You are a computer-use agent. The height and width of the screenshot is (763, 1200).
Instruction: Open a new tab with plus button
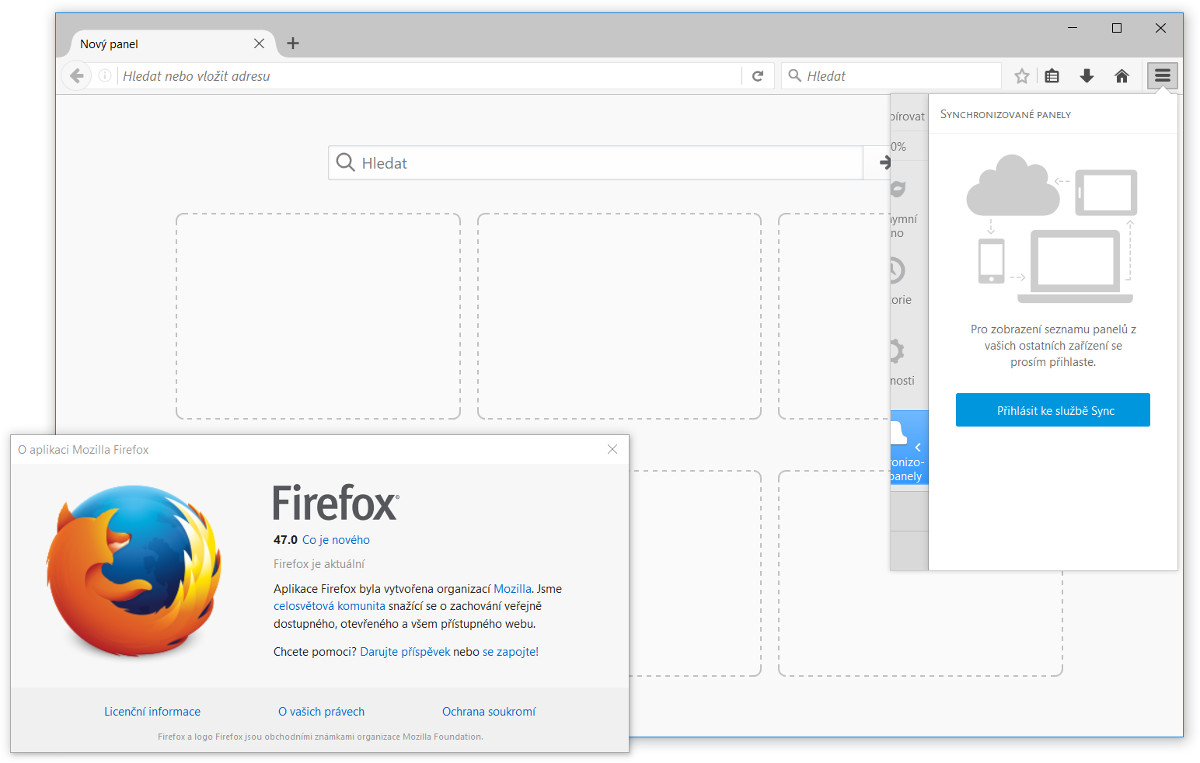(x=293, y=43)
